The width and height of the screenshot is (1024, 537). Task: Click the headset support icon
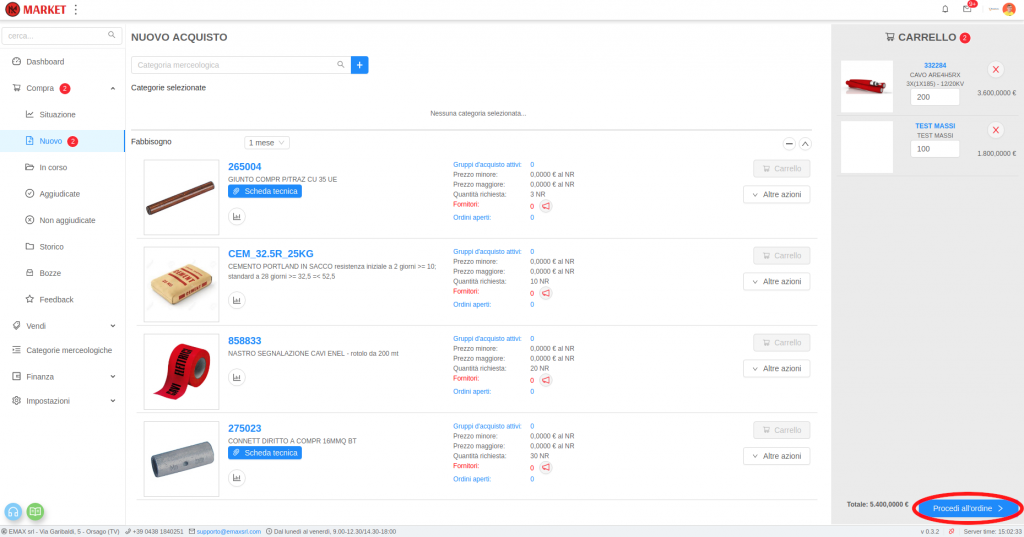[x=14, y=511]
